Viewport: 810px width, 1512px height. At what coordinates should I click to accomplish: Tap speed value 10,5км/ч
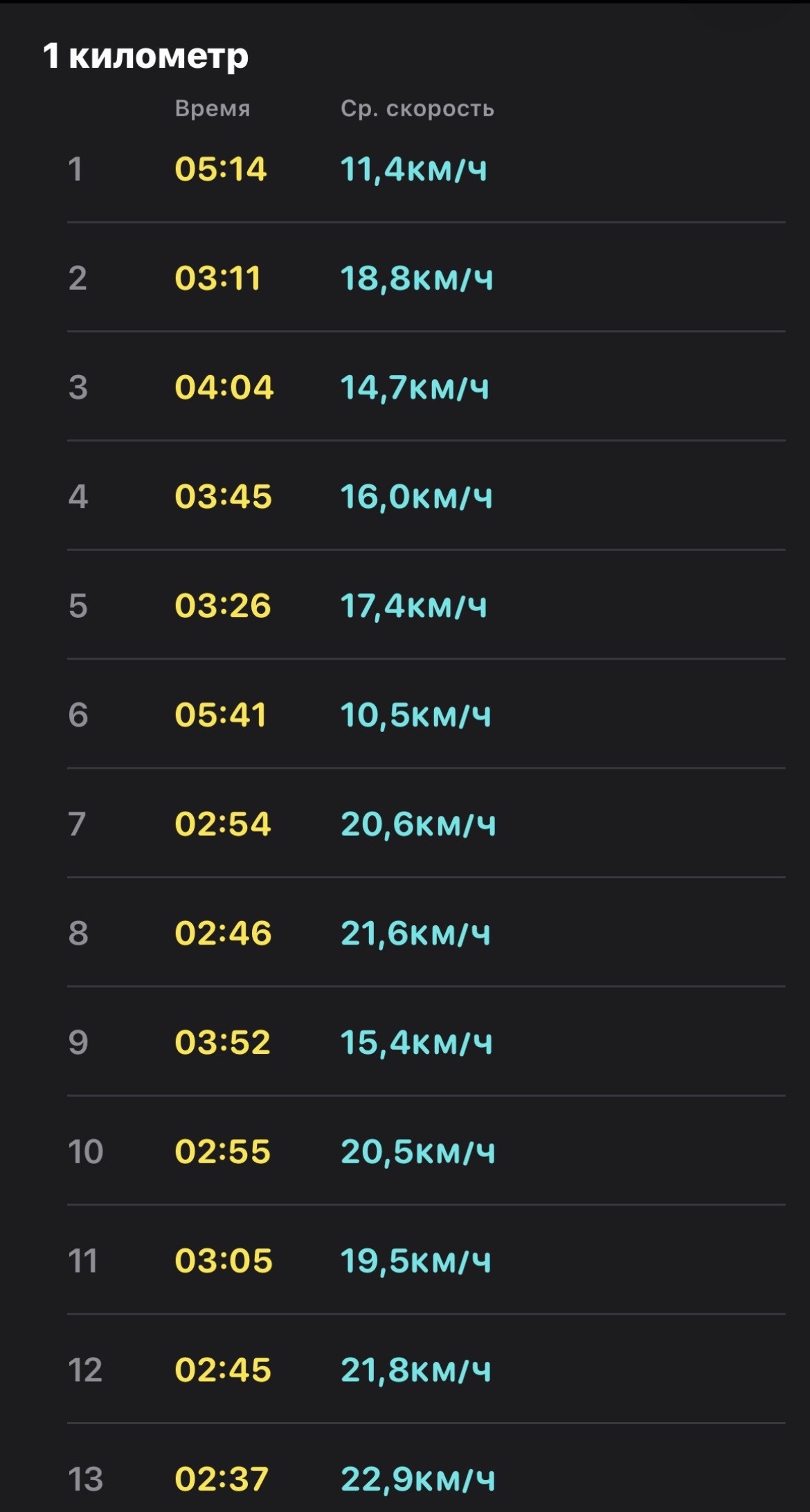pyautogui.click(x=416, y=716)
